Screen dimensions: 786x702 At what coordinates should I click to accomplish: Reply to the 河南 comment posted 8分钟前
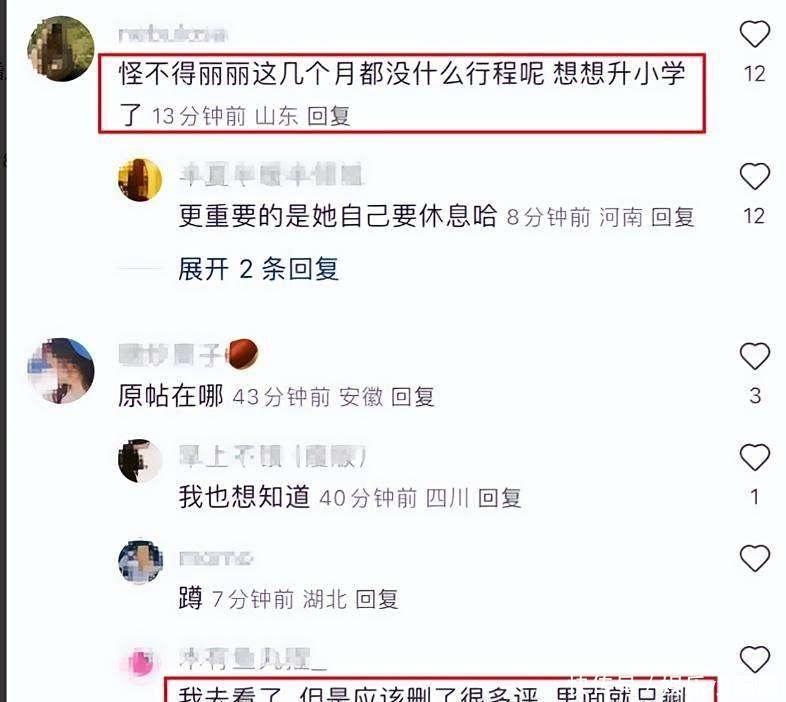coord(673,217)
